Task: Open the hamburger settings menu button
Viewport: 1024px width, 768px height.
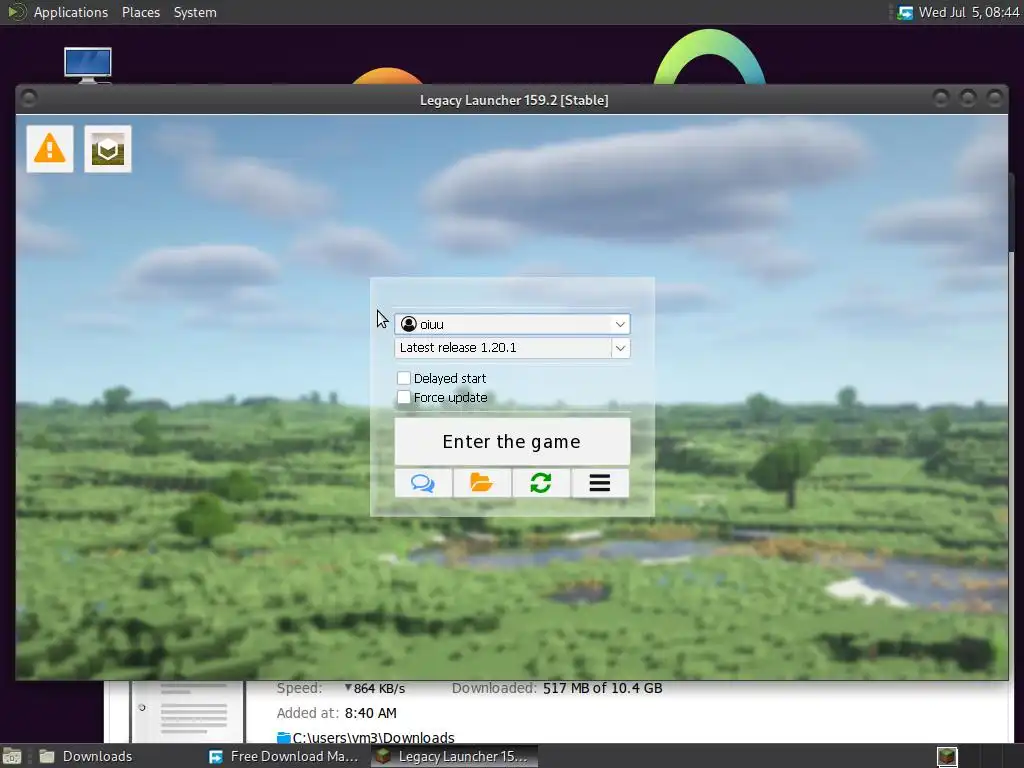Action: (x=600, y=483)
